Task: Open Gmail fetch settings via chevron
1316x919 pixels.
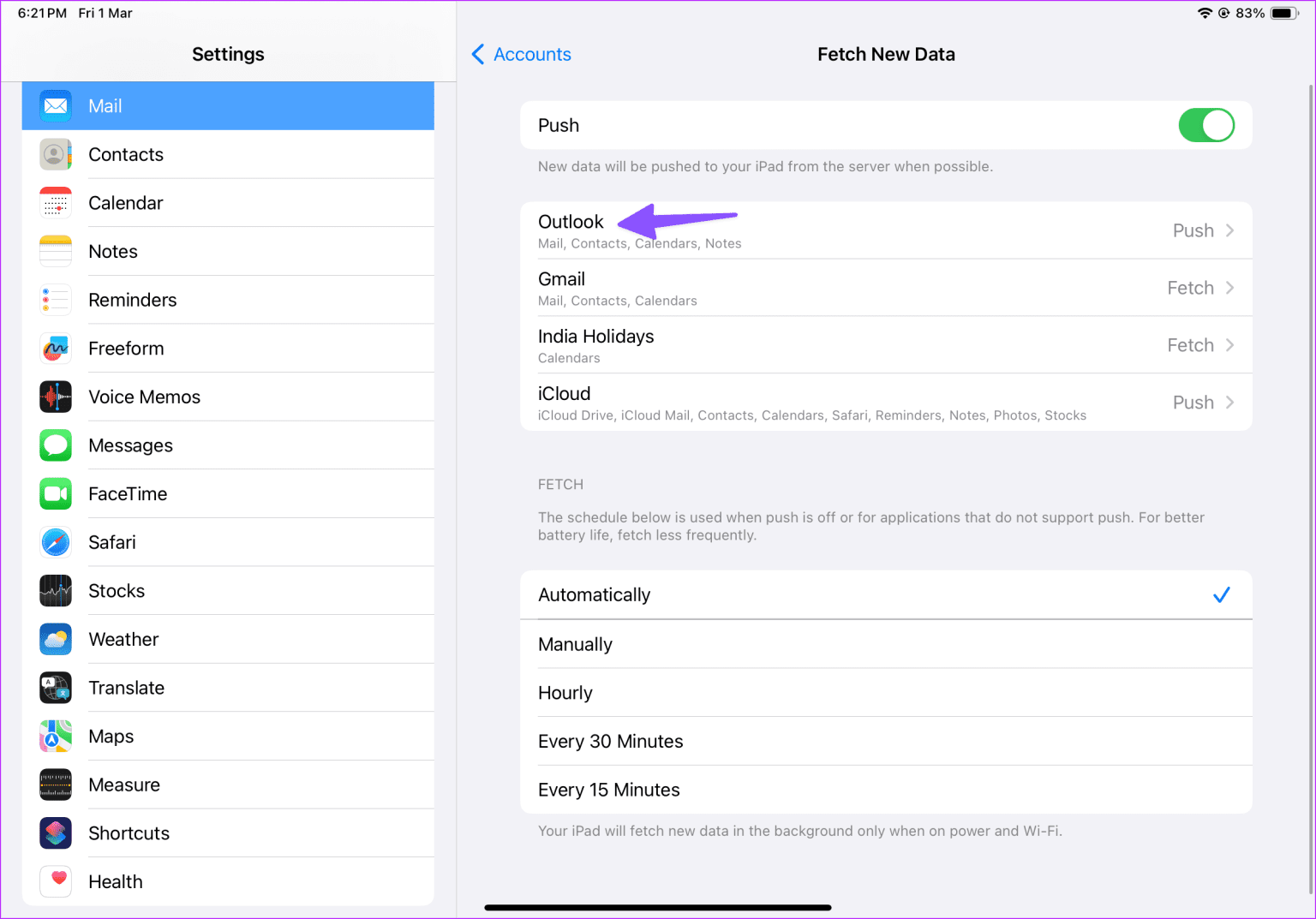Action: (x=1230, y=287)
